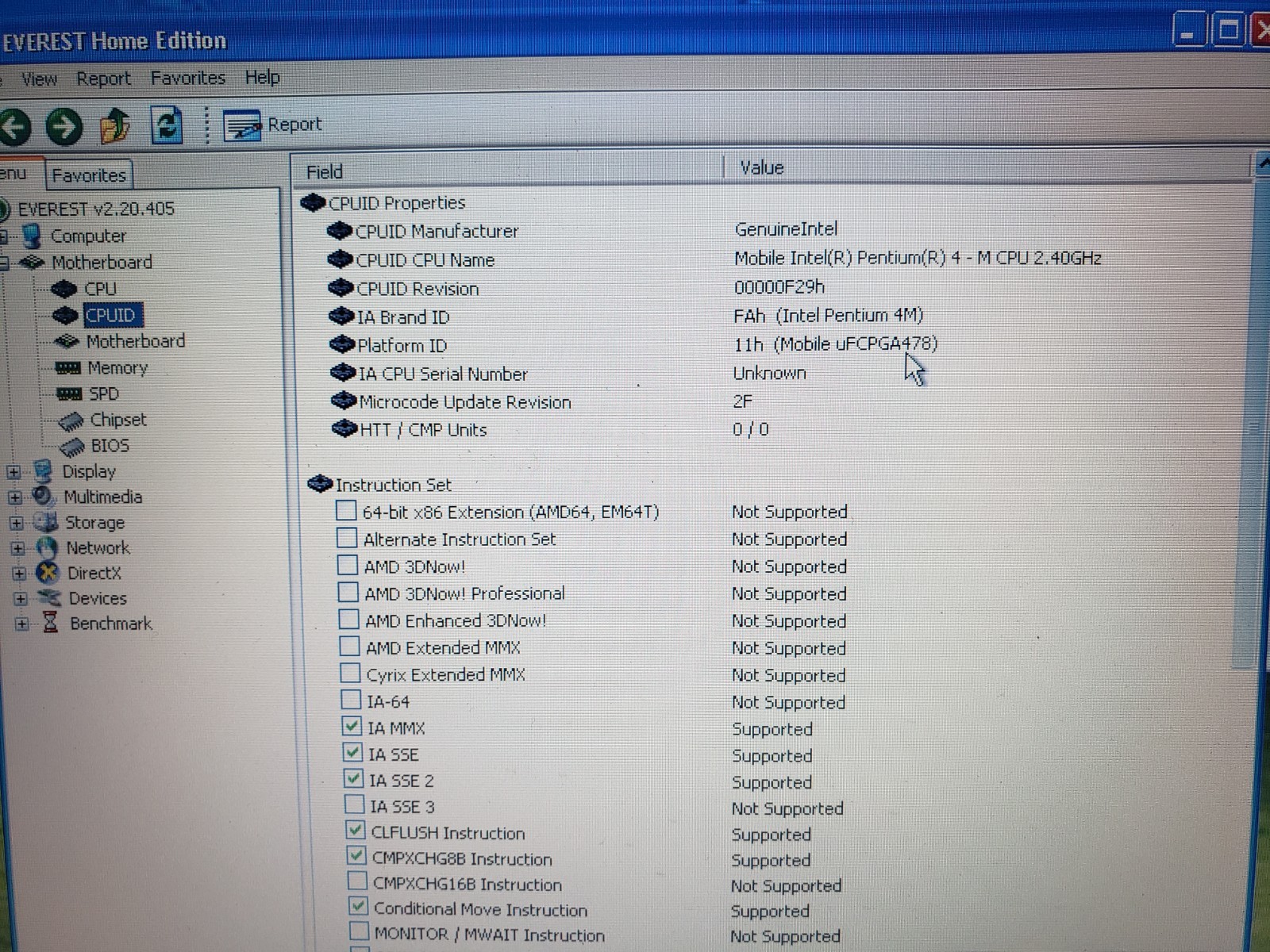Select the DirectX icon
1270x952 pixels.
point(48,573)
